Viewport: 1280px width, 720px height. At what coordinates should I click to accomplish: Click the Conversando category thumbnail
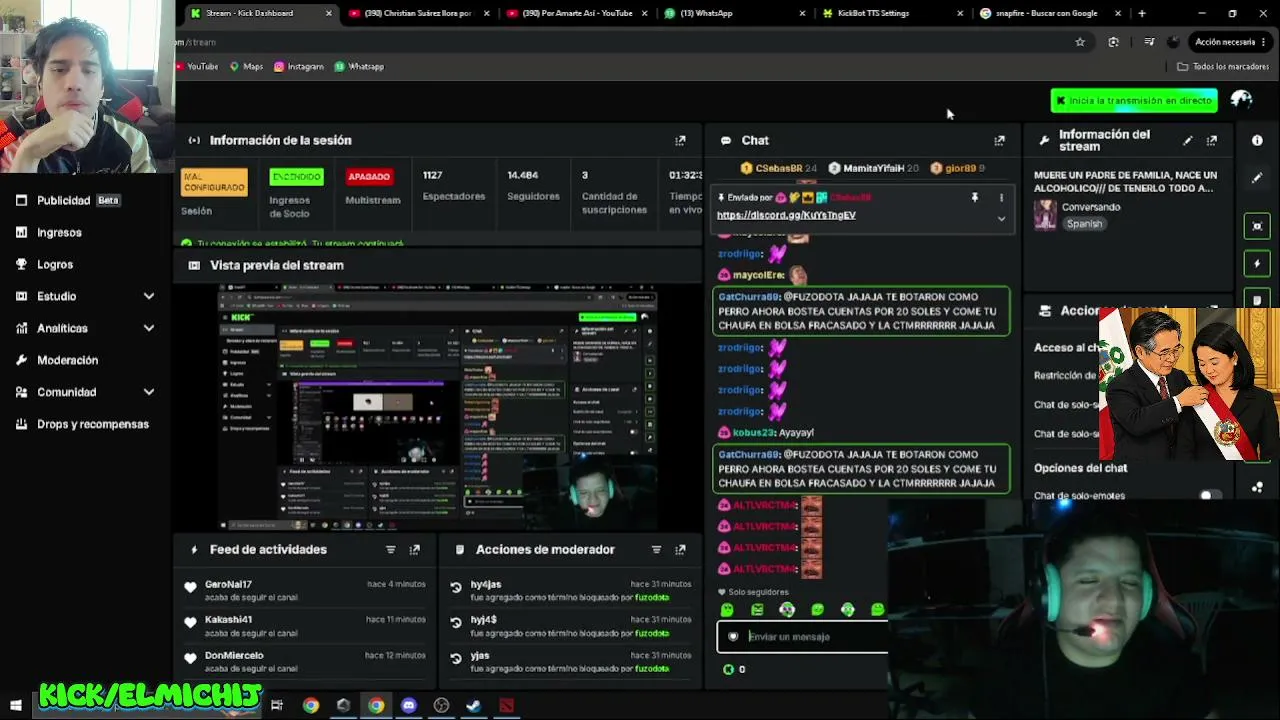1045,215
